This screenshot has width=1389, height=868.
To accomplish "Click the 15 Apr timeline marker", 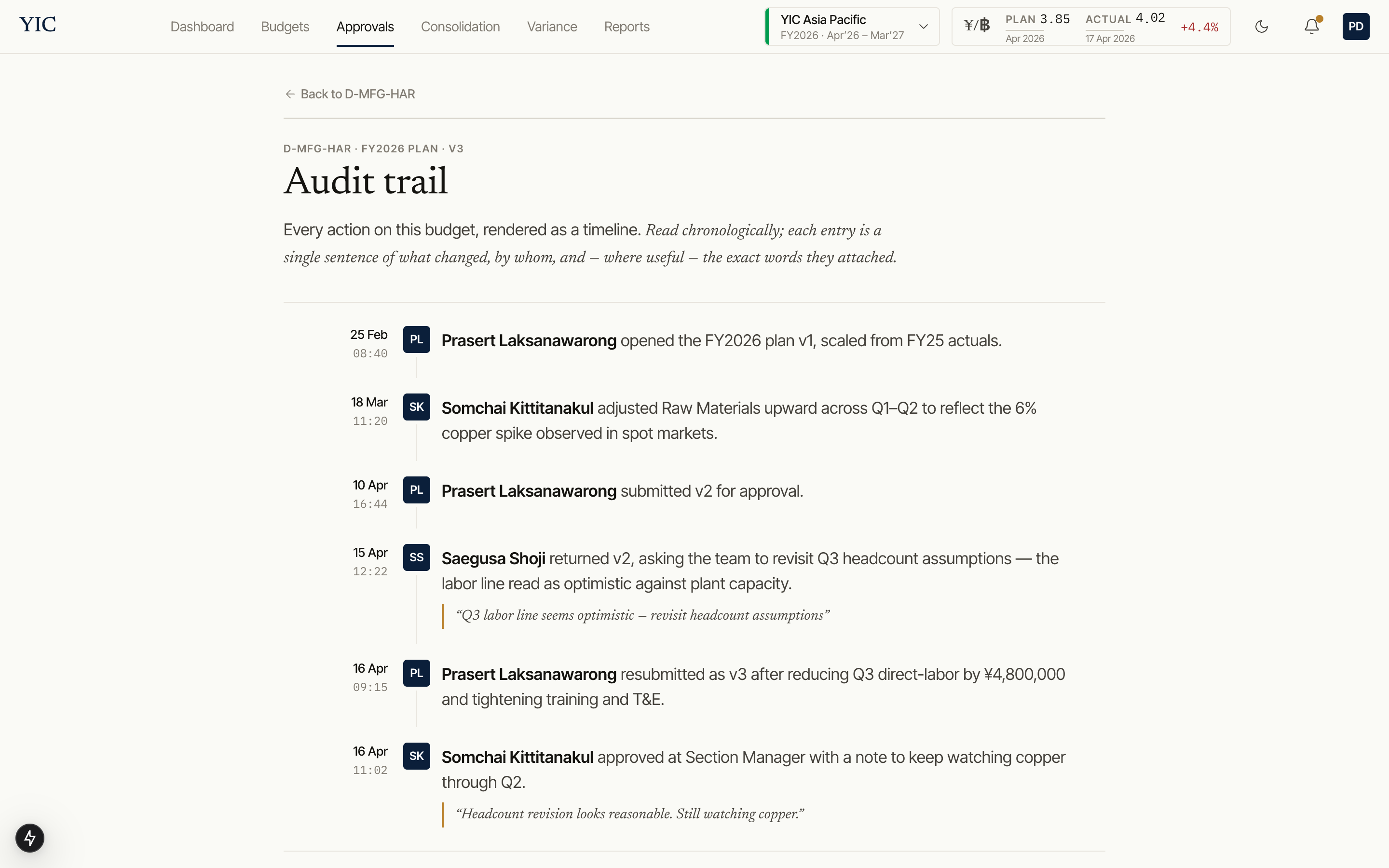I will click(x=369, y=552).
